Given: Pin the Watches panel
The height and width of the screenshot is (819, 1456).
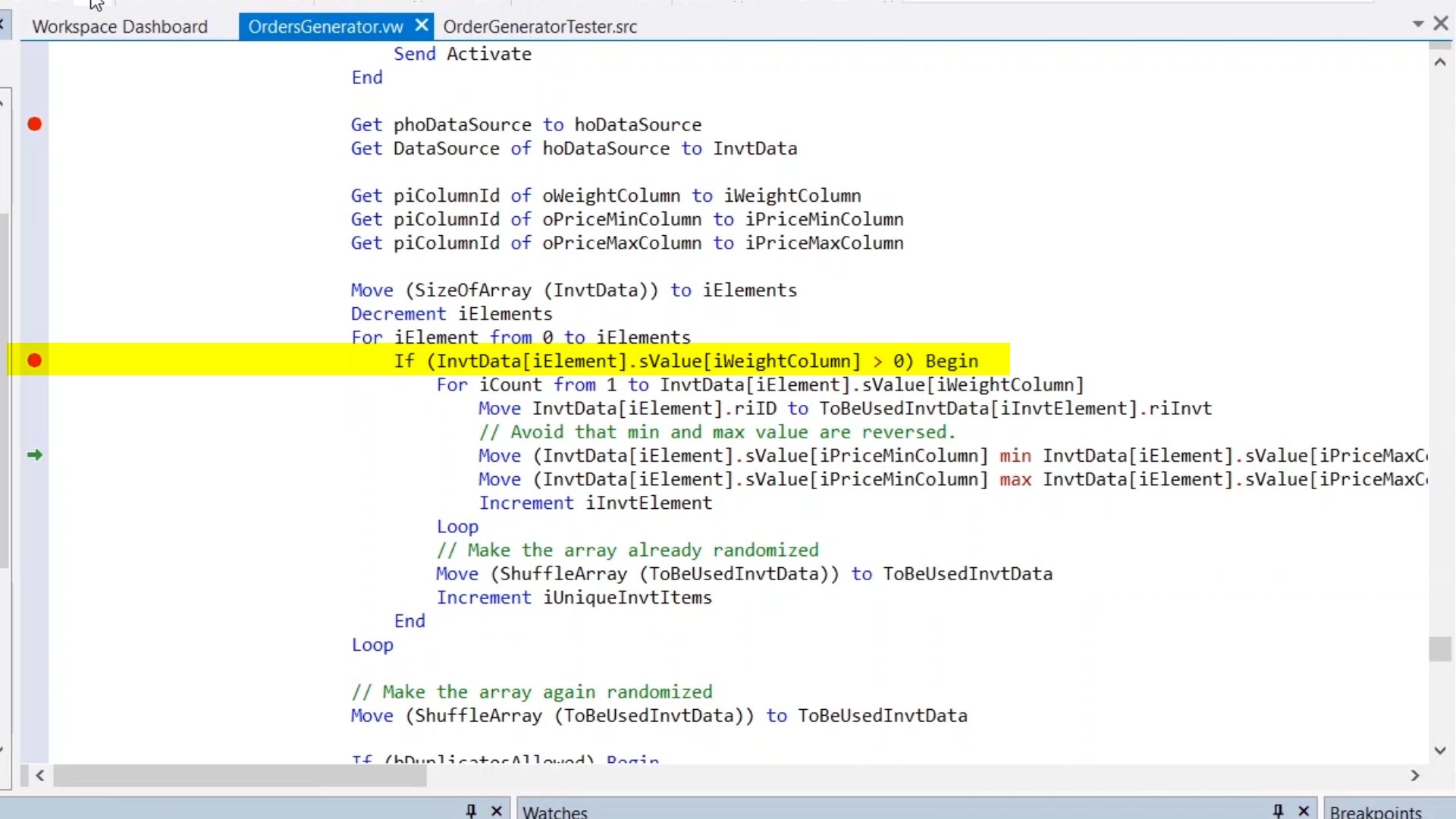Looking at the screenshot, I should 1278,811.
